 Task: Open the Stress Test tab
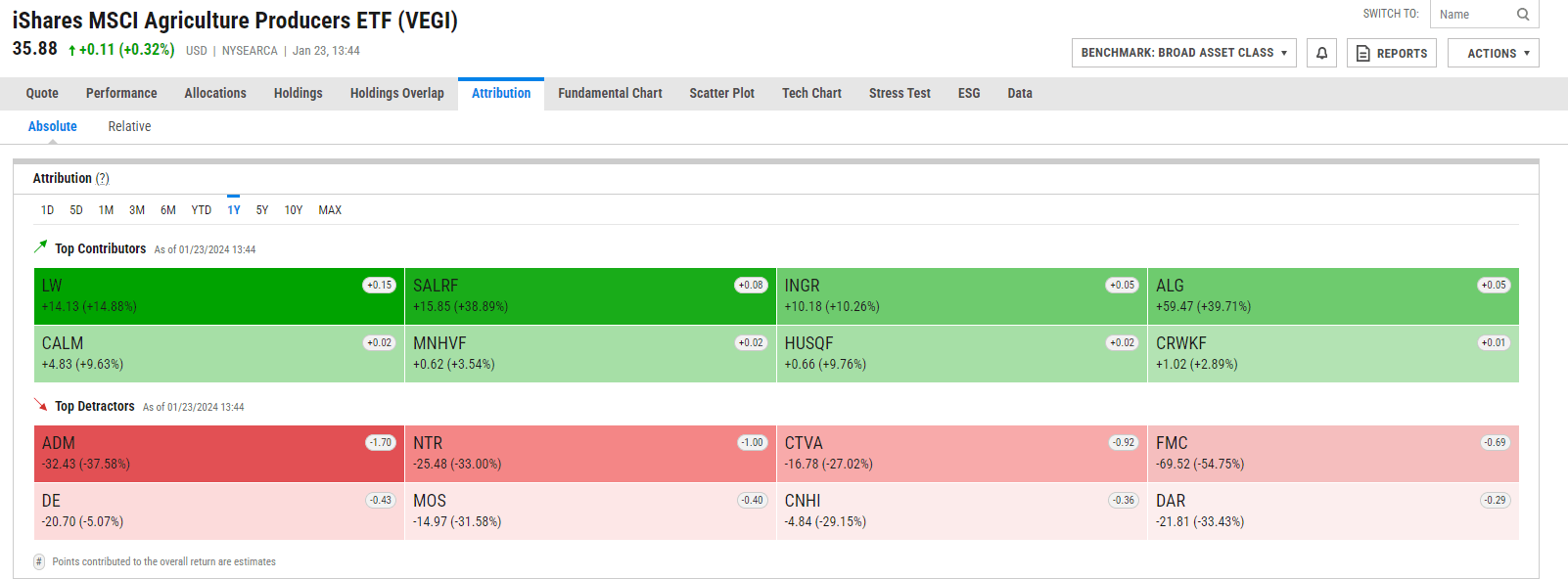click(x=899, y=93)
